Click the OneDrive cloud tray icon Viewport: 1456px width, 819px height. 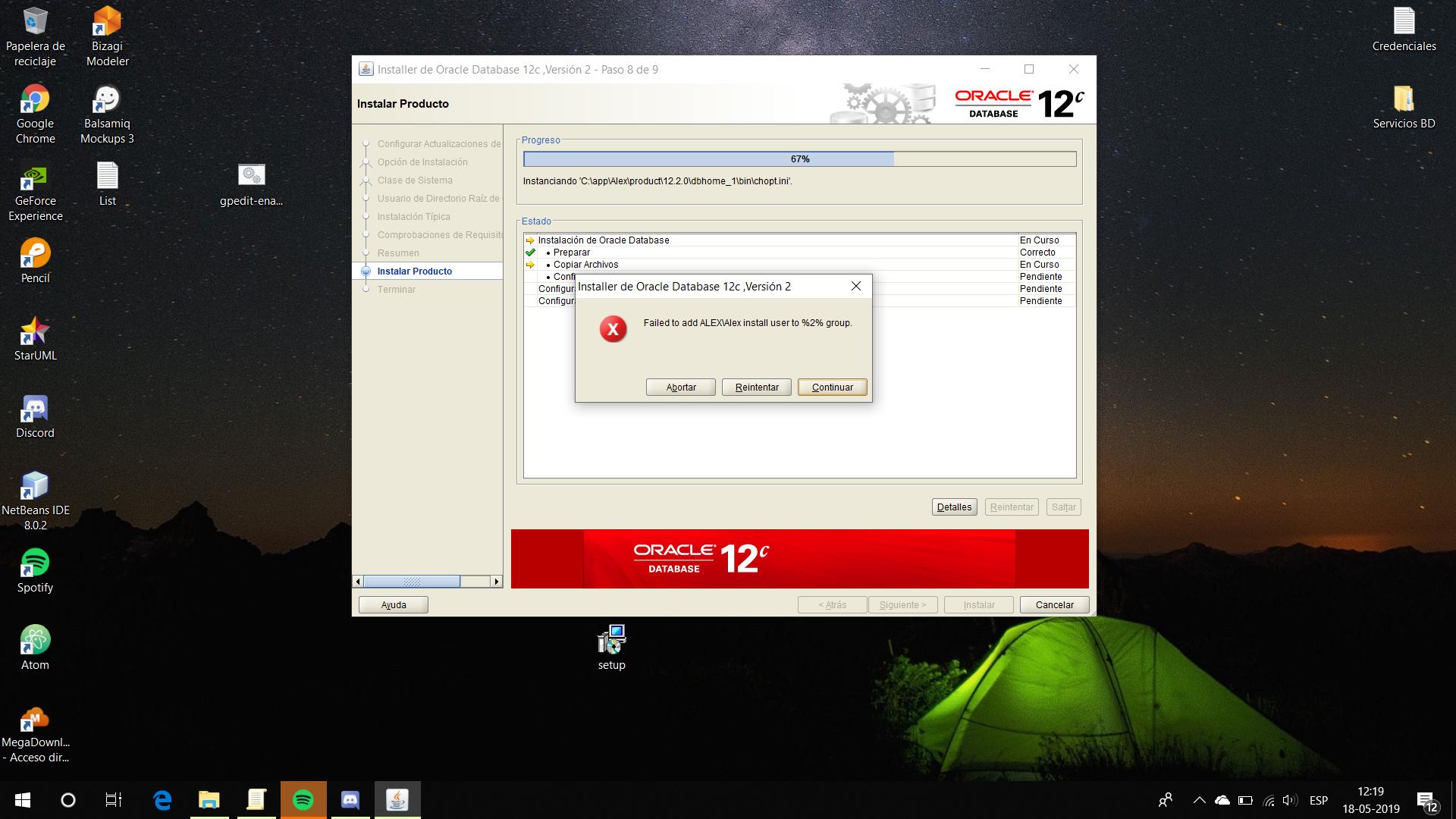tap(1222, 800)
